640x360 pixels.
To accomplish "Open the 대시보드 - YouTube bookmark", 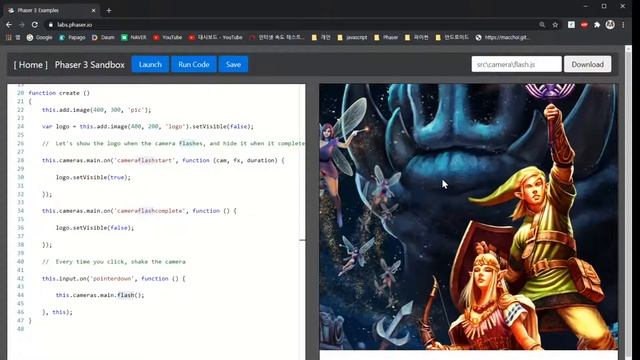I will coord(216,38).
